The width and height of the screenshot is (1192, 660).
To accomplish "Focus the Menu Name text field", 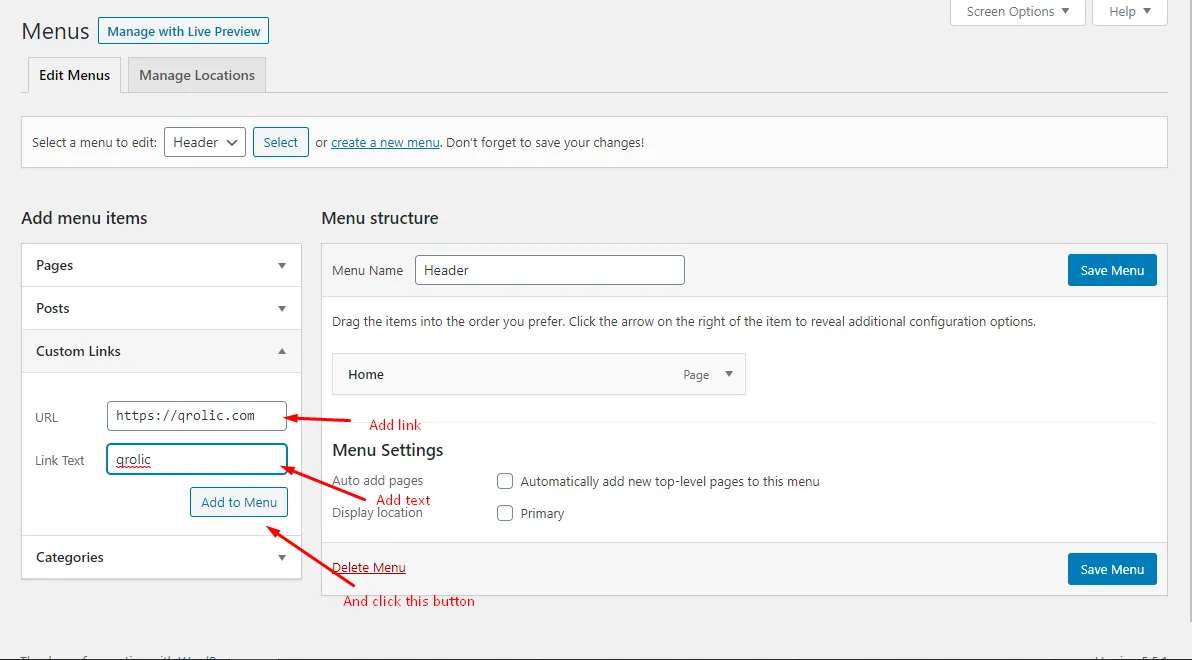I will pyautogui.click(x=549, y=270).
